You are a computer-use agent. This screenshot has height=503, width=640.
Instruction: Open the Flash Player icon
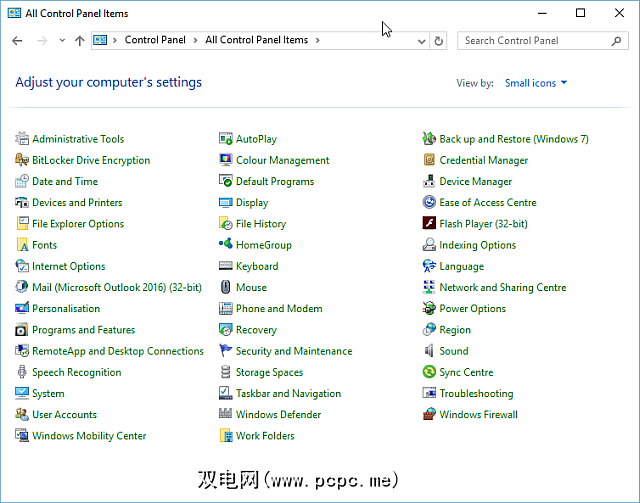point(429,224)
